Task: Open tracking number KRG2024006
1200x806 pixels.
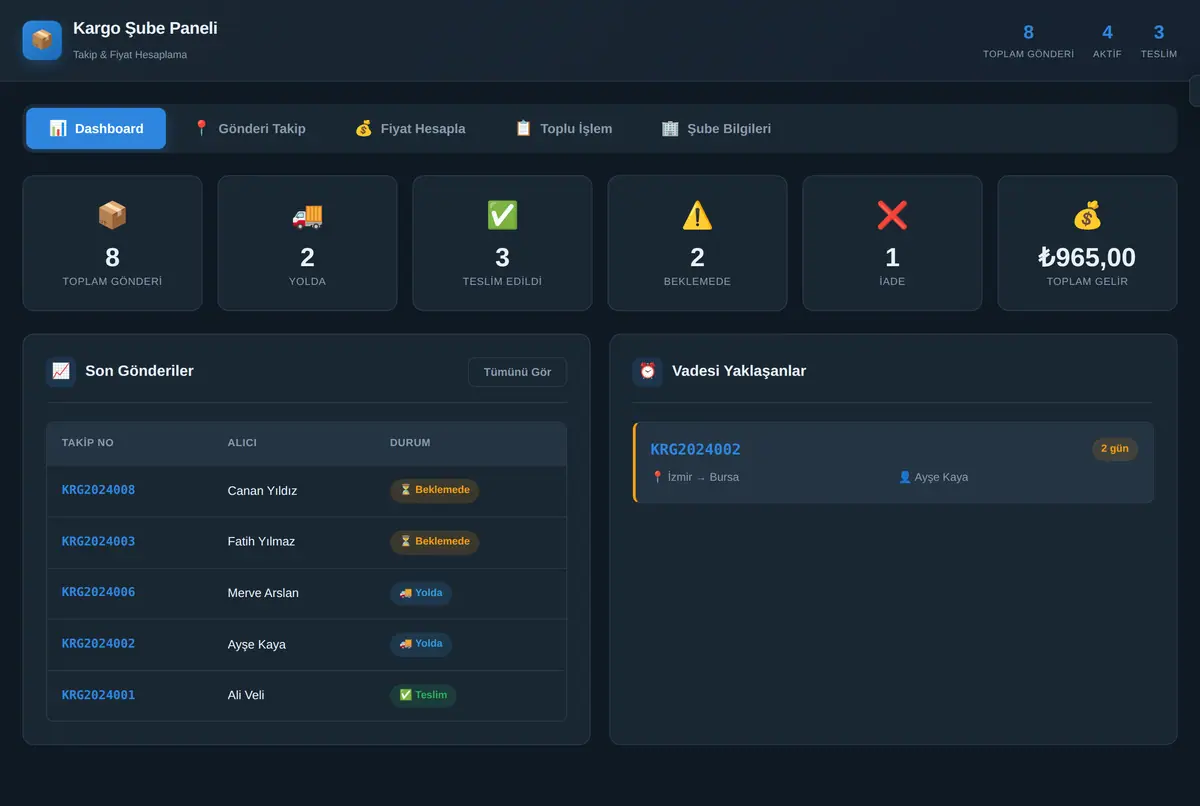Action: click(x=98, y=592)
